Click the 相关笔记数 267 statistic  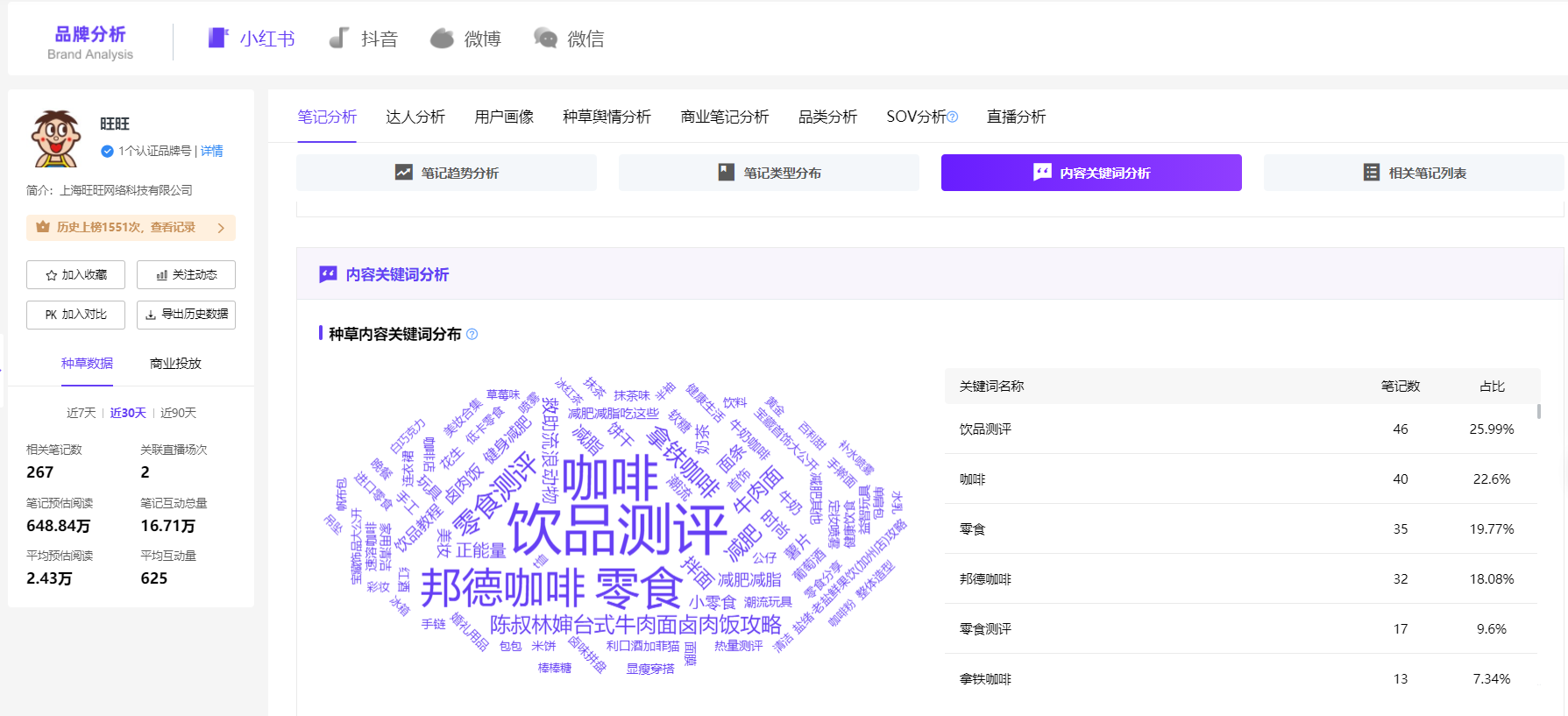pos(54,462)
